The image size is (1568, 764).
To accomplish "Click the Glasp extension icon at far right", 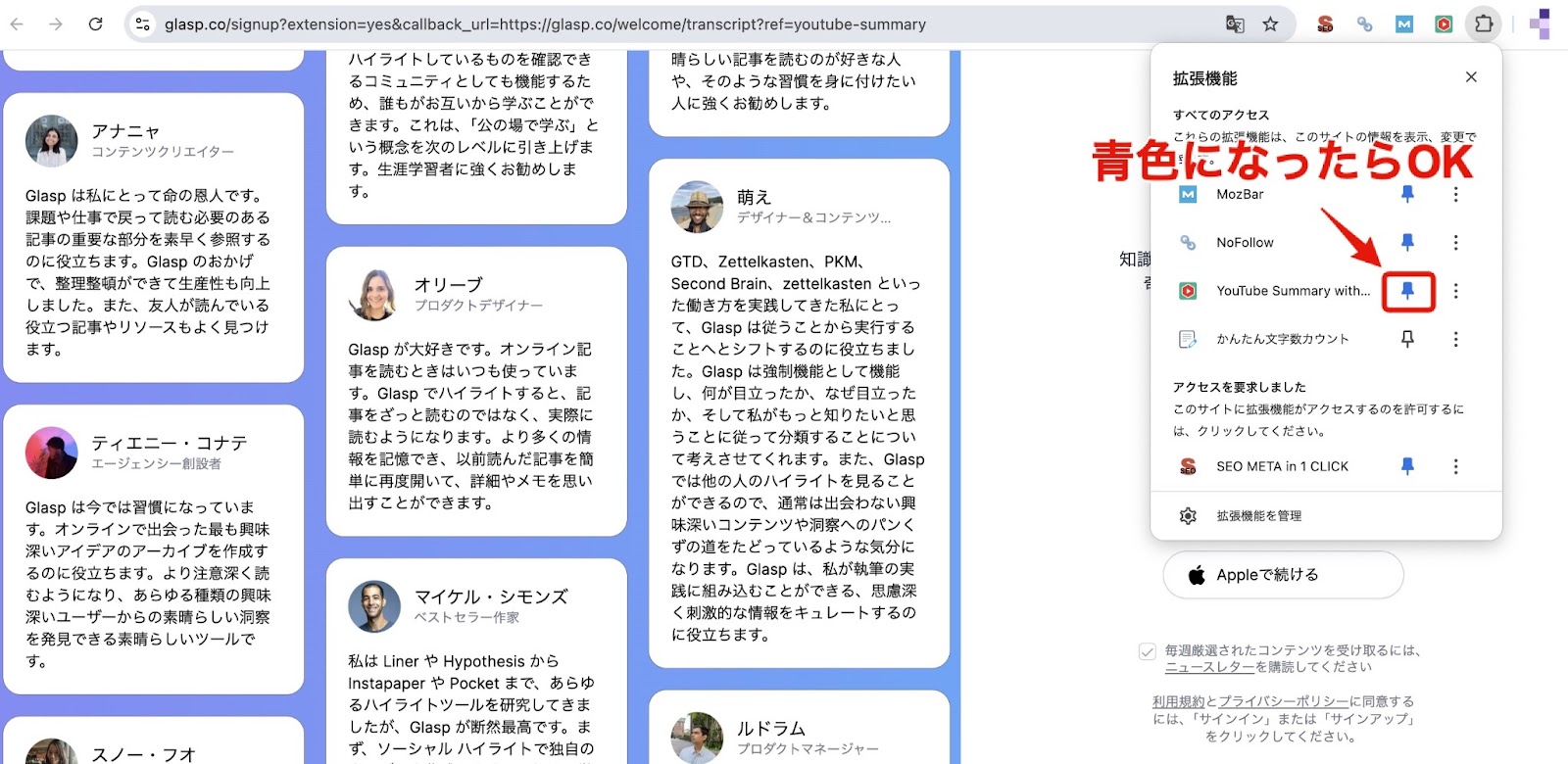I will click(1540, 24).
